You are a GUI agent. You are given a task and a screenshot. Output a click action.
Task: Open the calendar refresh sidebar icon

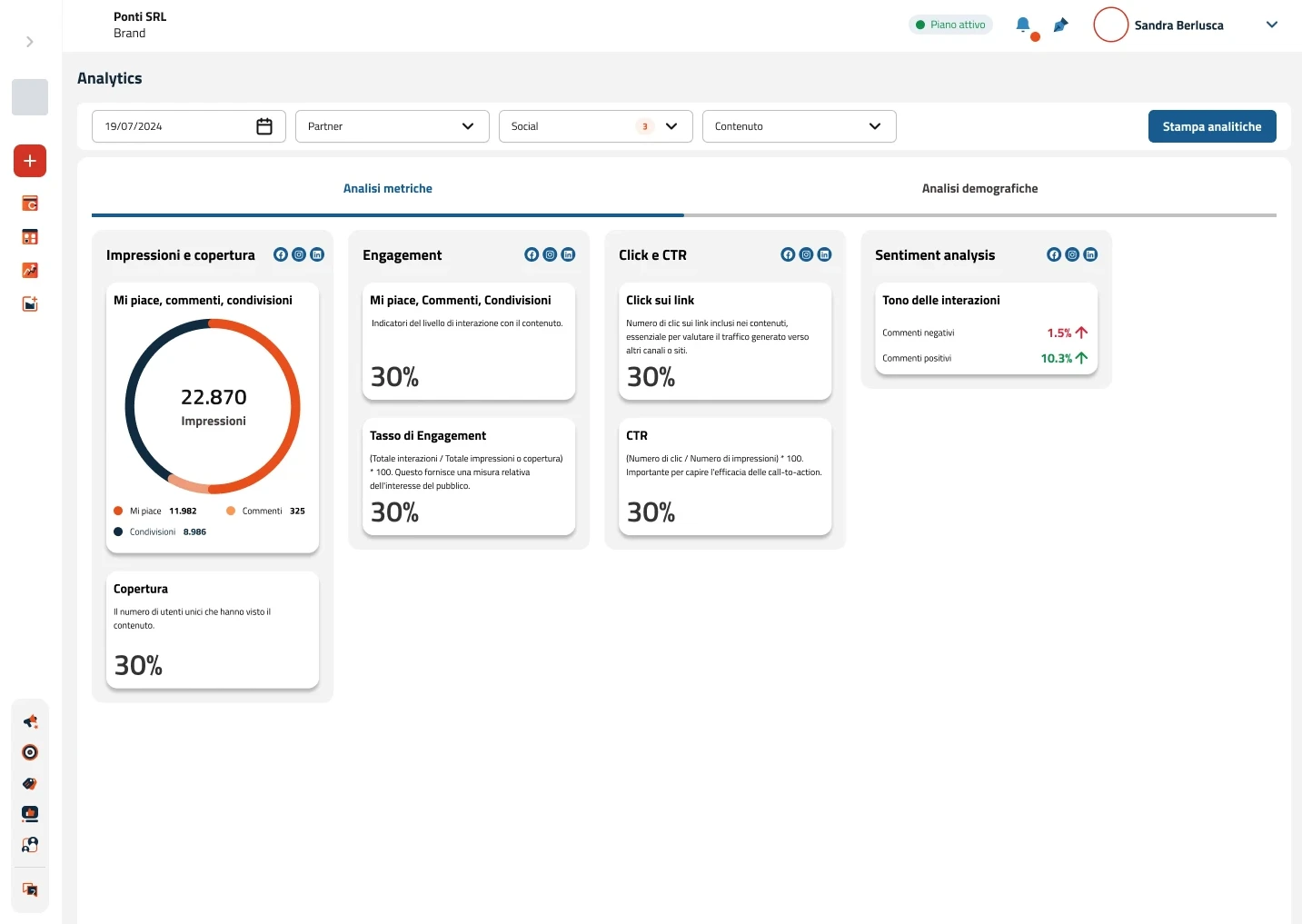coord(30,204)
